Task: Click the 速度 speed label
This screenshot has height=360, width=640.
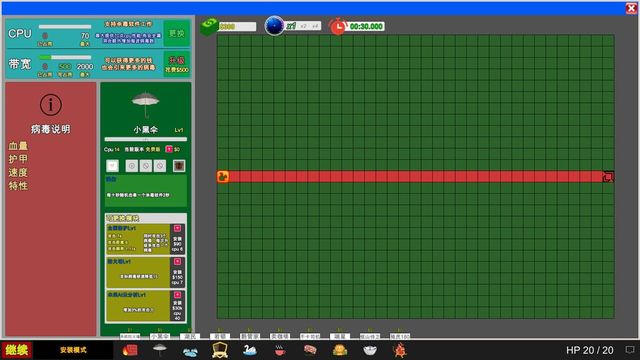Action: tap(18, 172)
